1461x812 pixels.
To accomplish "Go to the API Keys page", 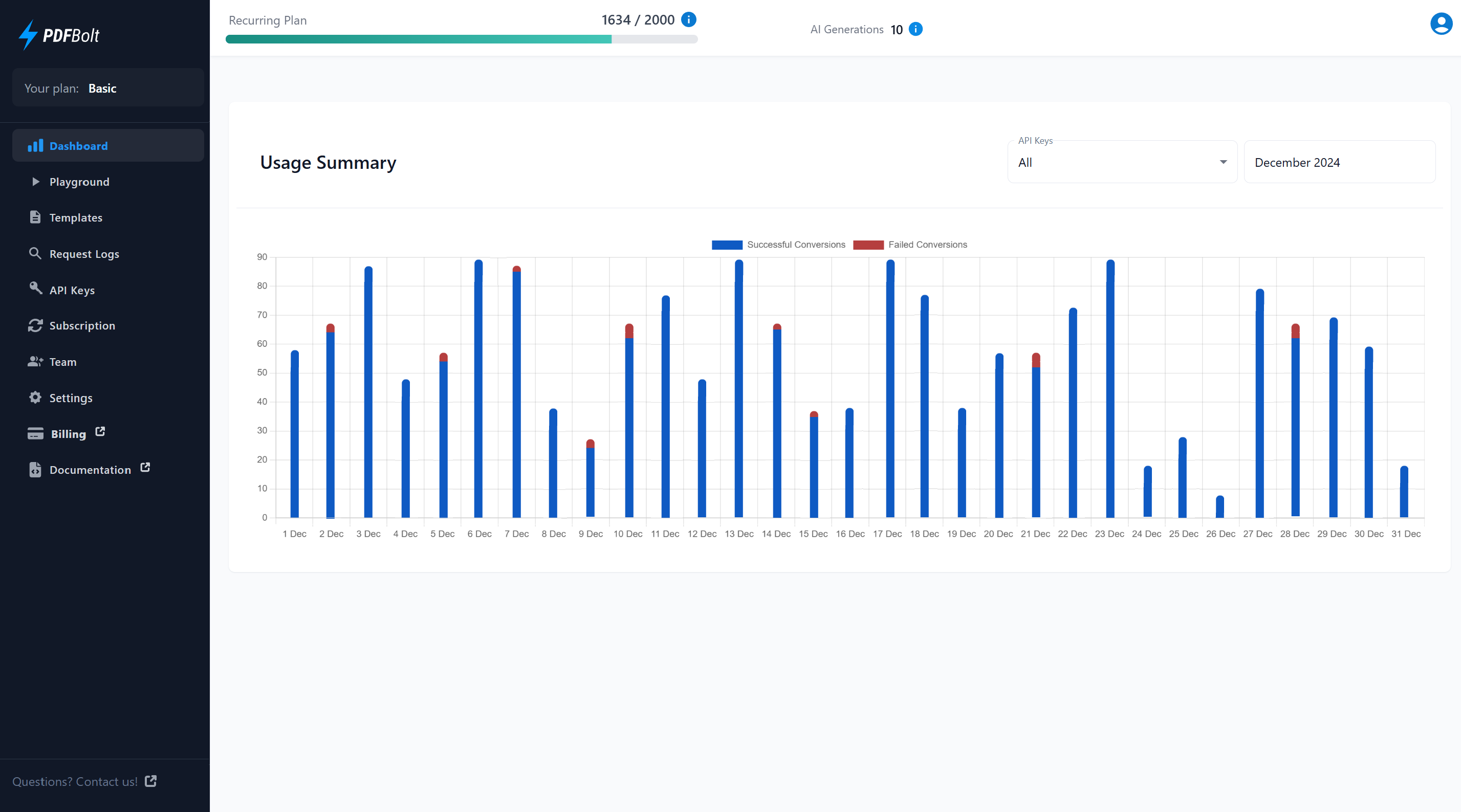I will 72,290.
